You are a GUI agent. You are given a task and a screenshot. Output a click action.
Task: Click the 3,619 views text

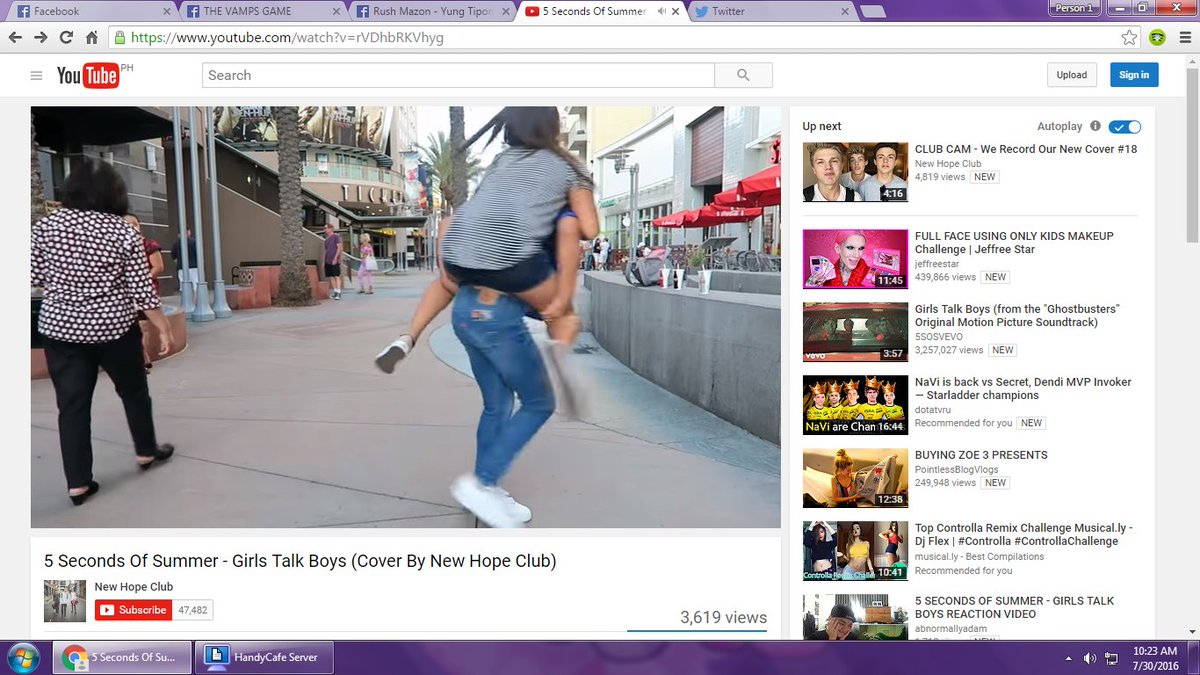(x=723, y=617)
